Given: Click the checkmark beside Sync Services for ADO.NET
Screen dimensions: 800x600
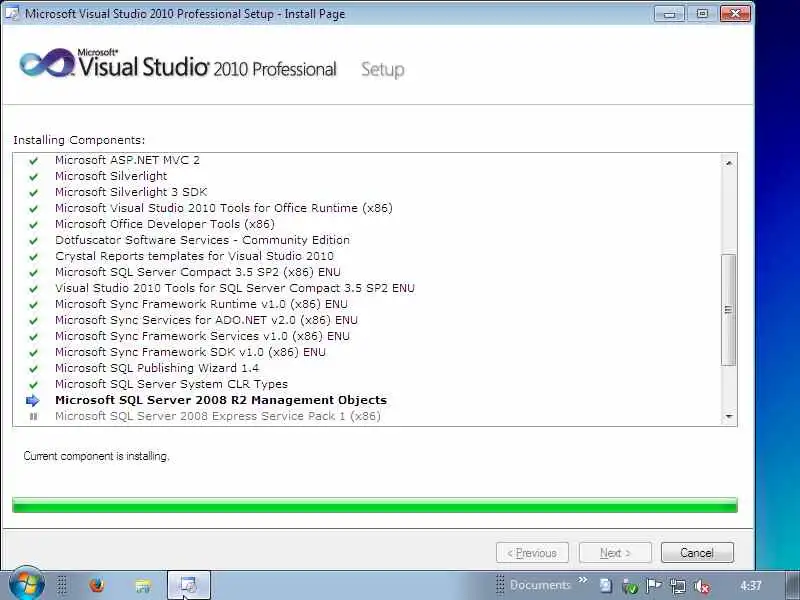Looking at the screenshot, I should [x=33, y=321].
